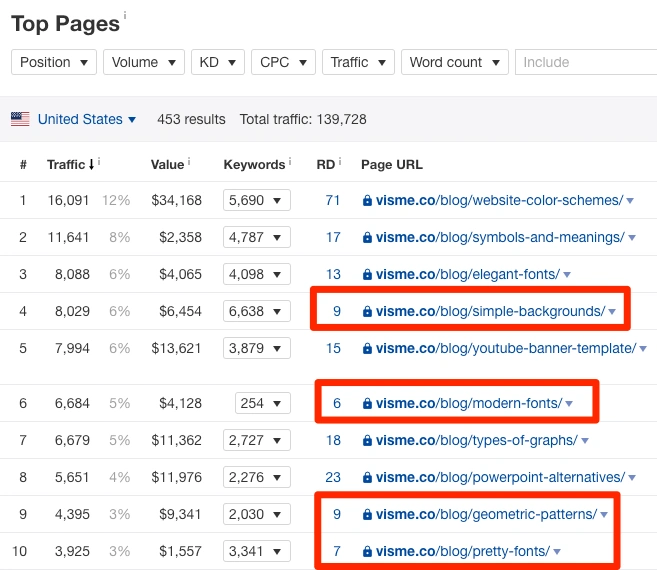This screenshot has height=570, width=657.
Task: Click RD value 17 for symbols-and-meanings
Action: click(x=333, y=237)
